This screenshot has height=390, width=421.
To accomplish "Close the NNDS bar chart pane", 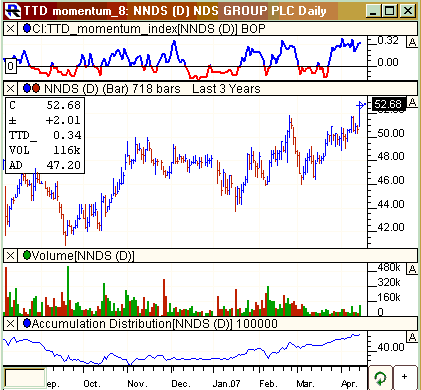I will pyautogui.click(x=10, y=89).
